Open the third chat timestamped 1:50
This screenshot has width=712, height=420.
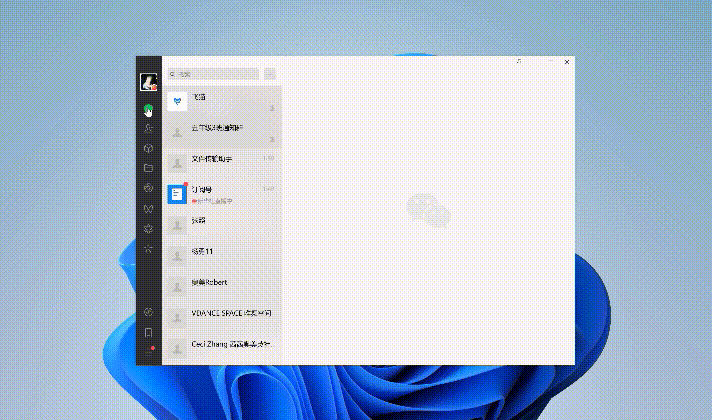(x=222, y=163)
